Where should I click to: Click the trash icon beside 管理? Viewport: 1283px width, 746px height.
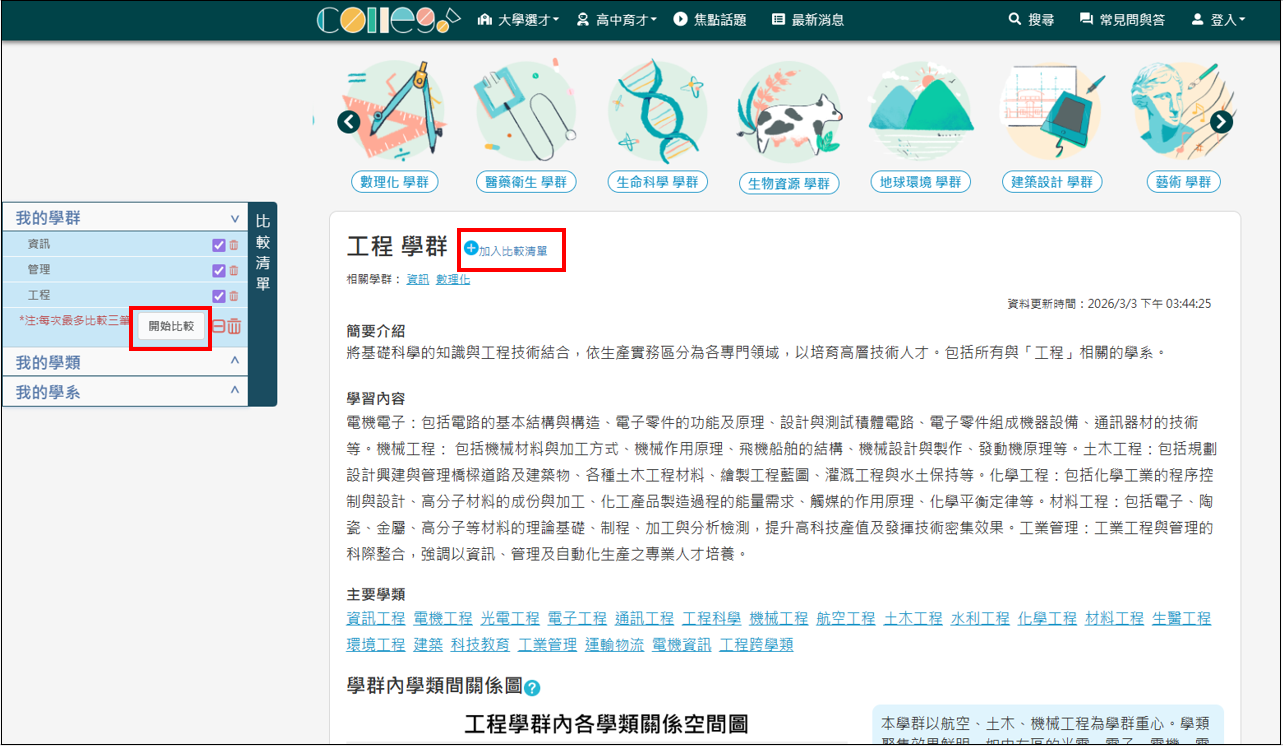(x=234, y=271)
